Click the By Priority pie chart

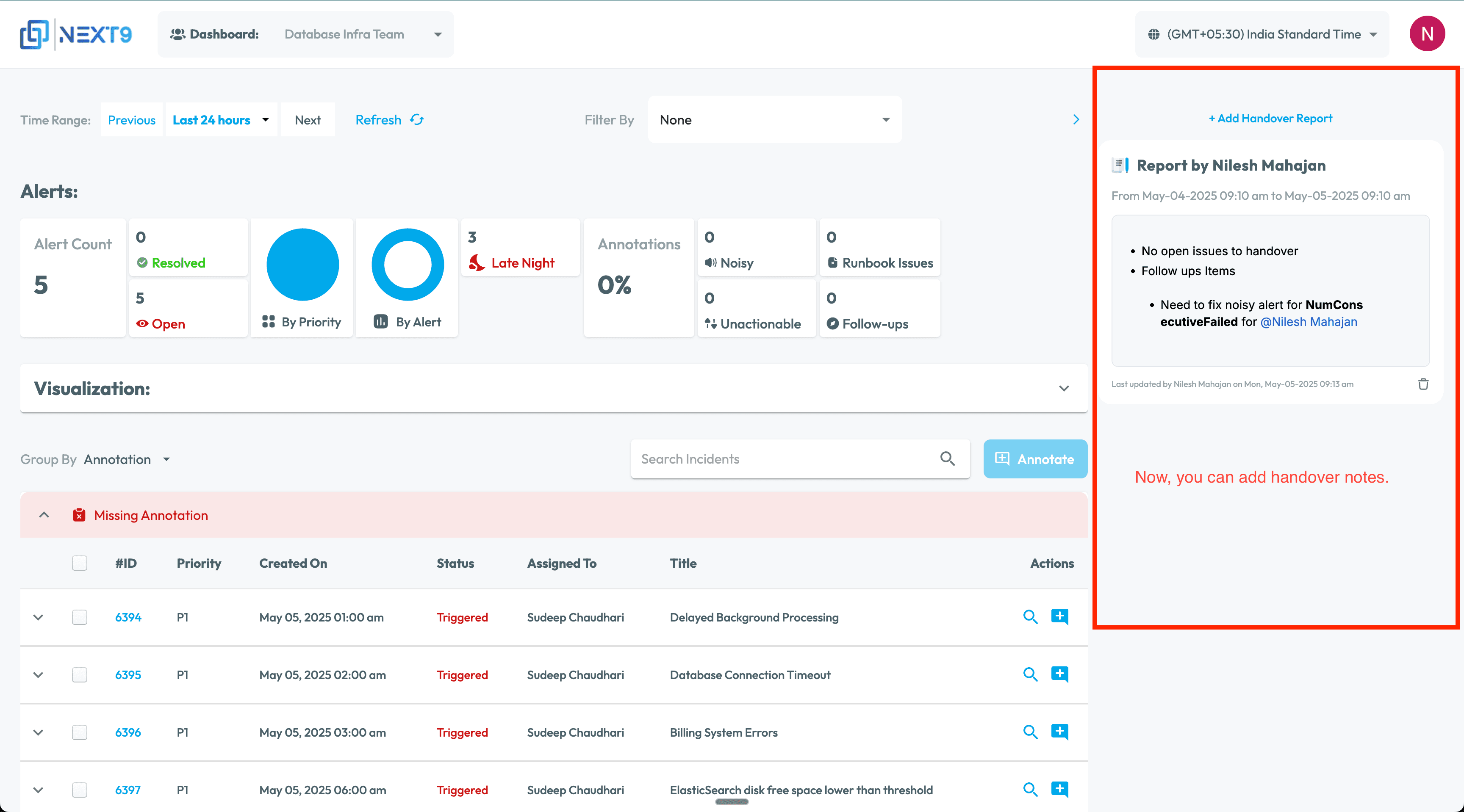(x=302, y=265)
